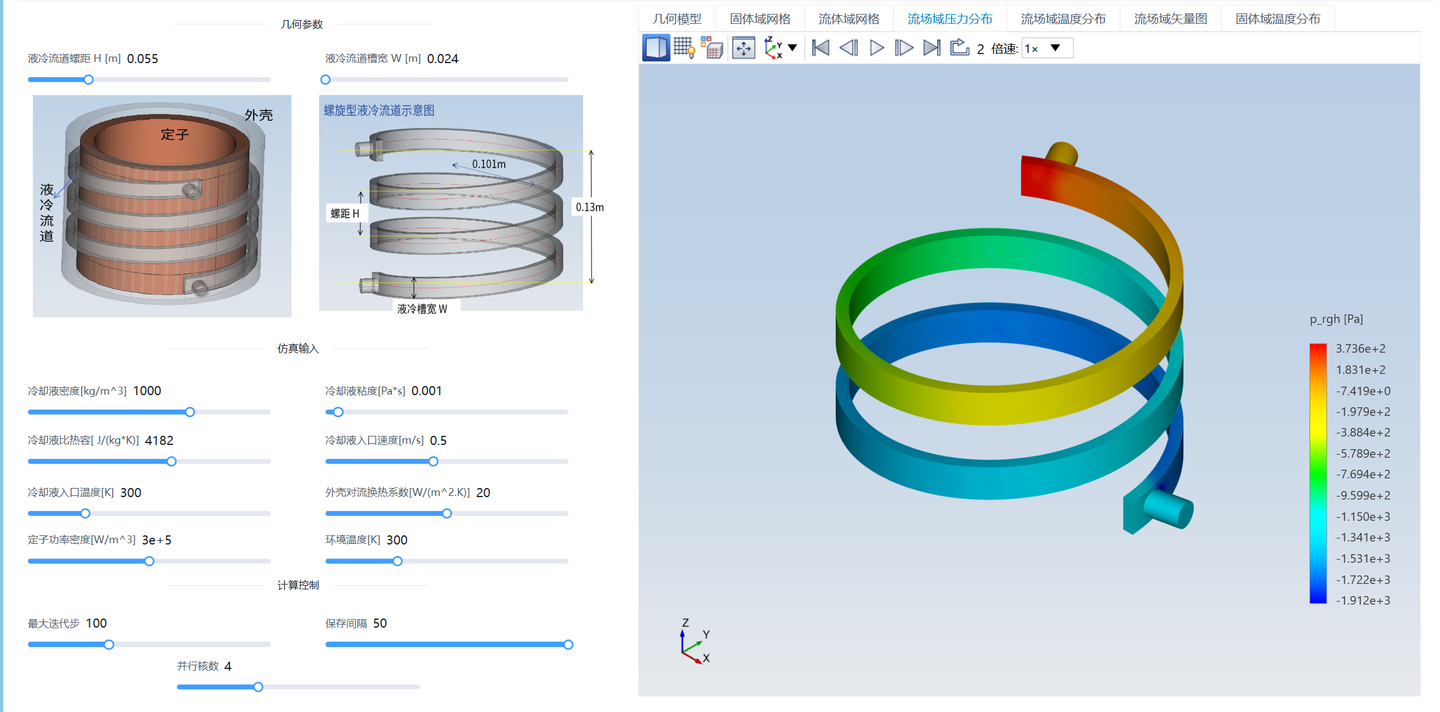Toggle the solid surface display icon

click(x=656, y=48)
